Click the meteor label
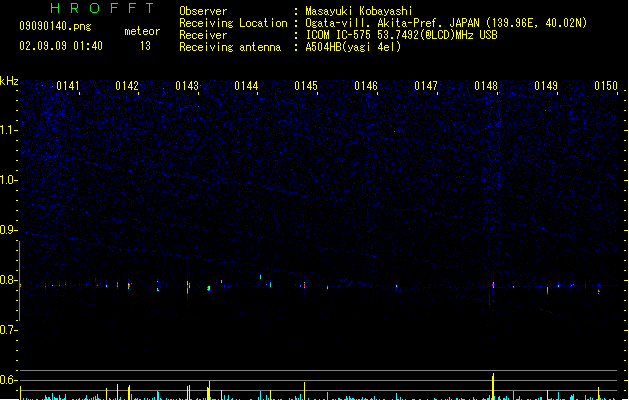 (x=142, y=31)
